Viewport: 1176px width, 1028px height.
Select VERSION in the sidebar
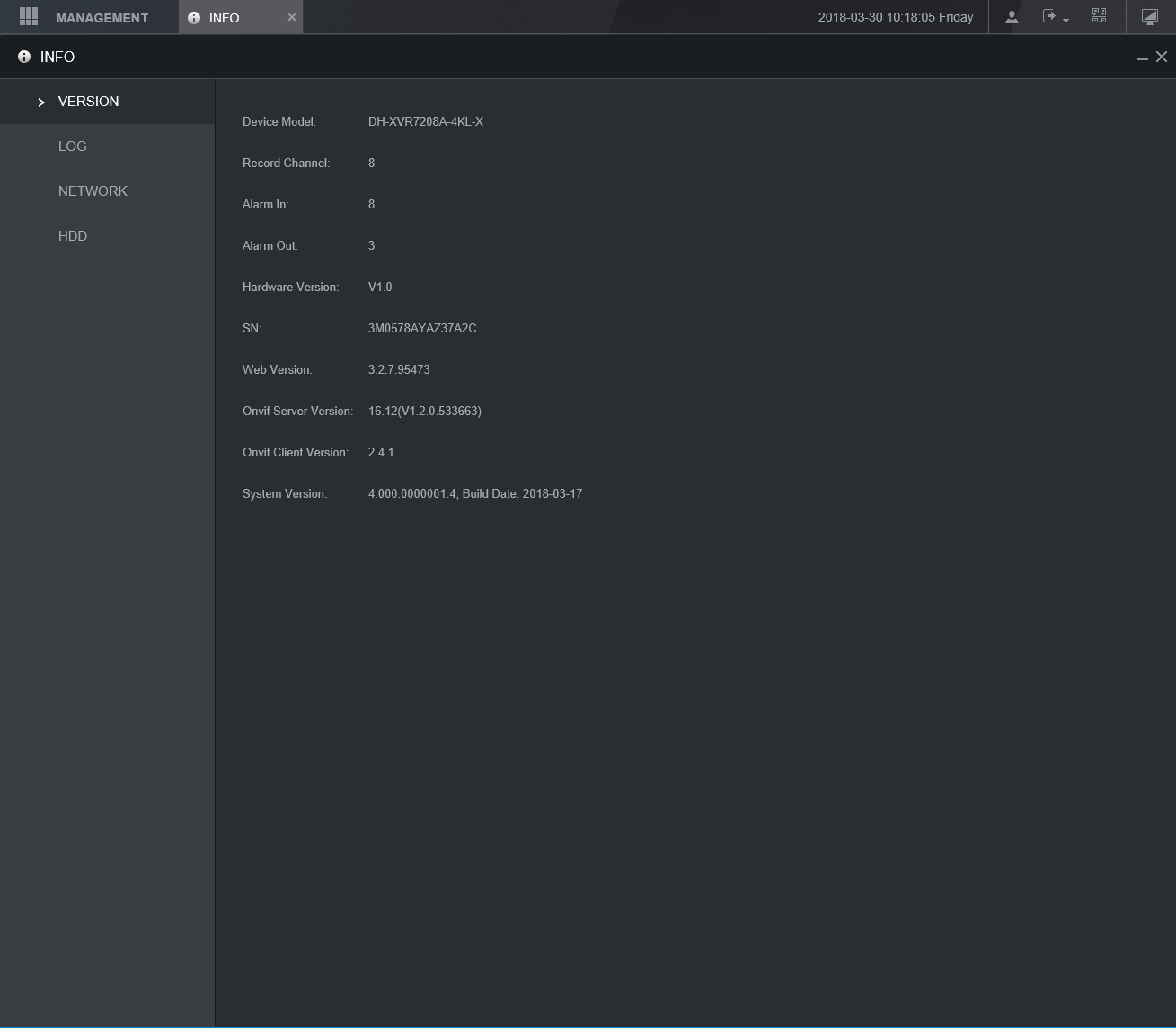click(108, 102)
